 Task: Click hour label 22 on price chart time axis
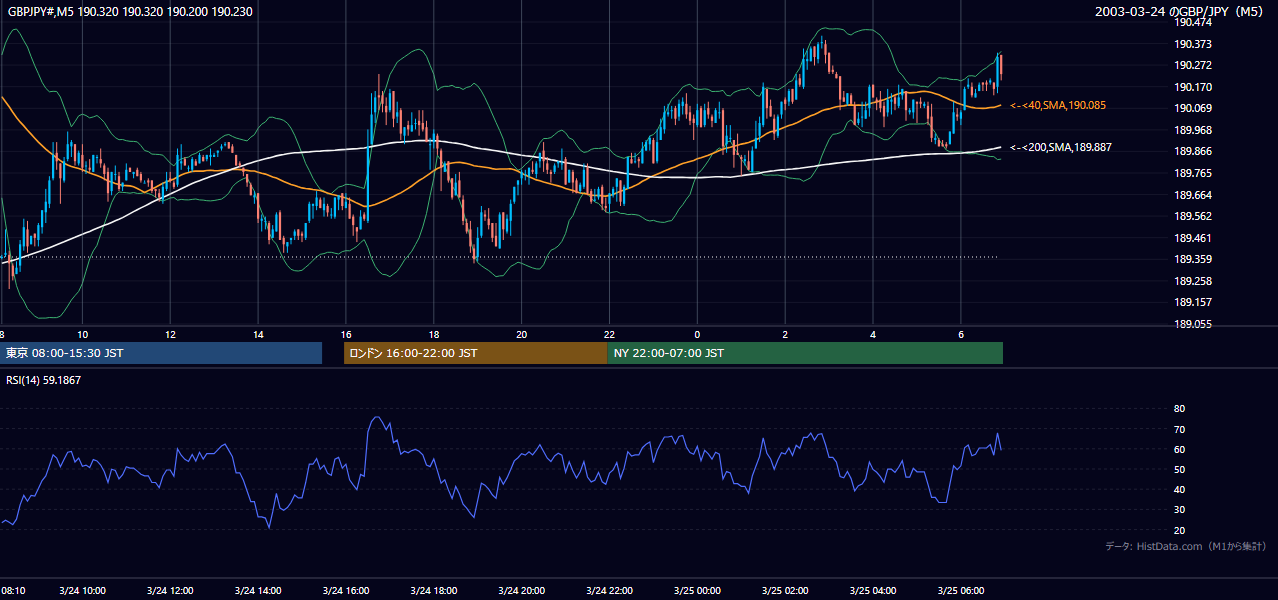click(x=610, y=334)
